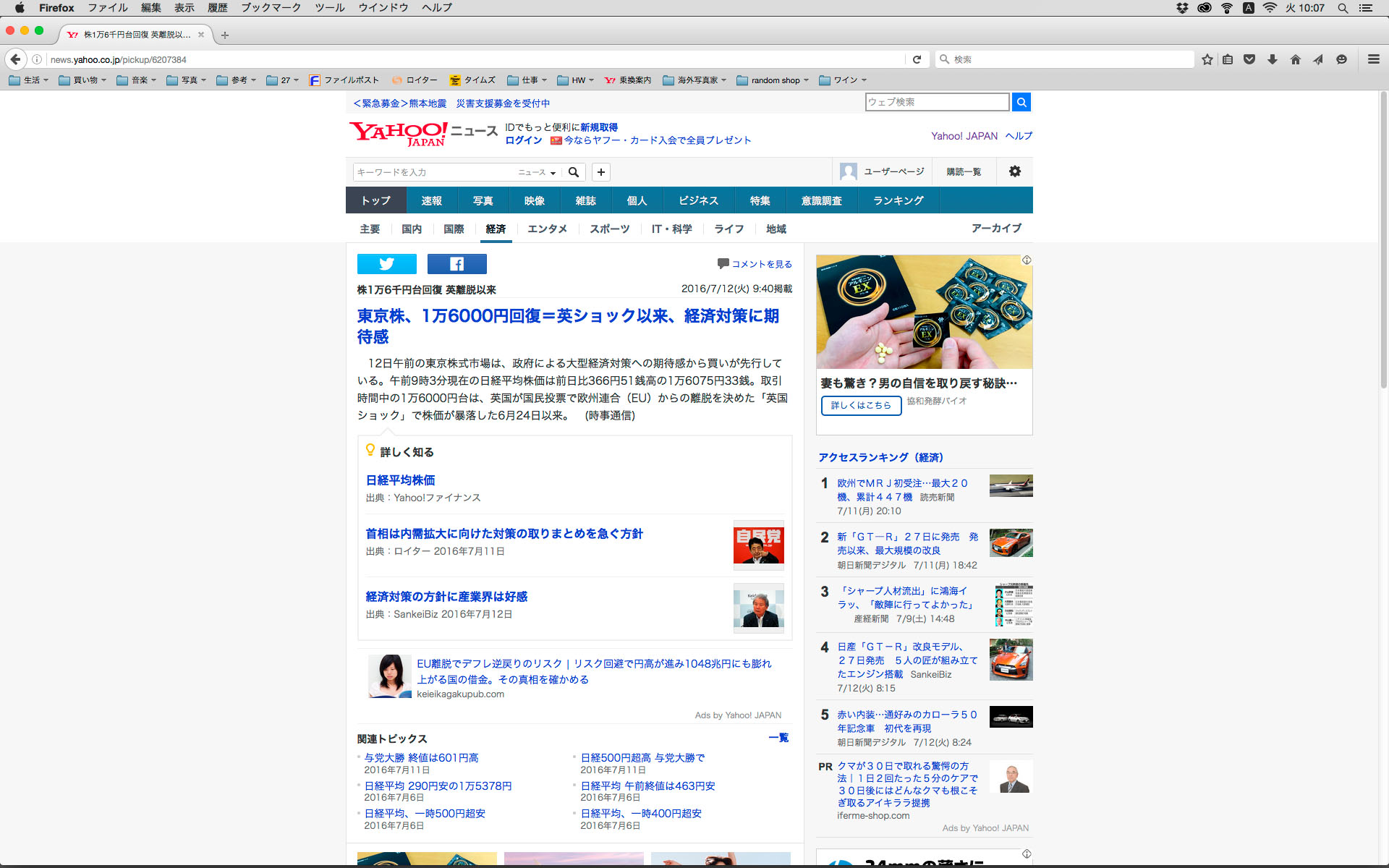The width and height of the screenshot is (1389, 868).
Task: Expand the 生活 bookmarks folder
Action: 29,80
